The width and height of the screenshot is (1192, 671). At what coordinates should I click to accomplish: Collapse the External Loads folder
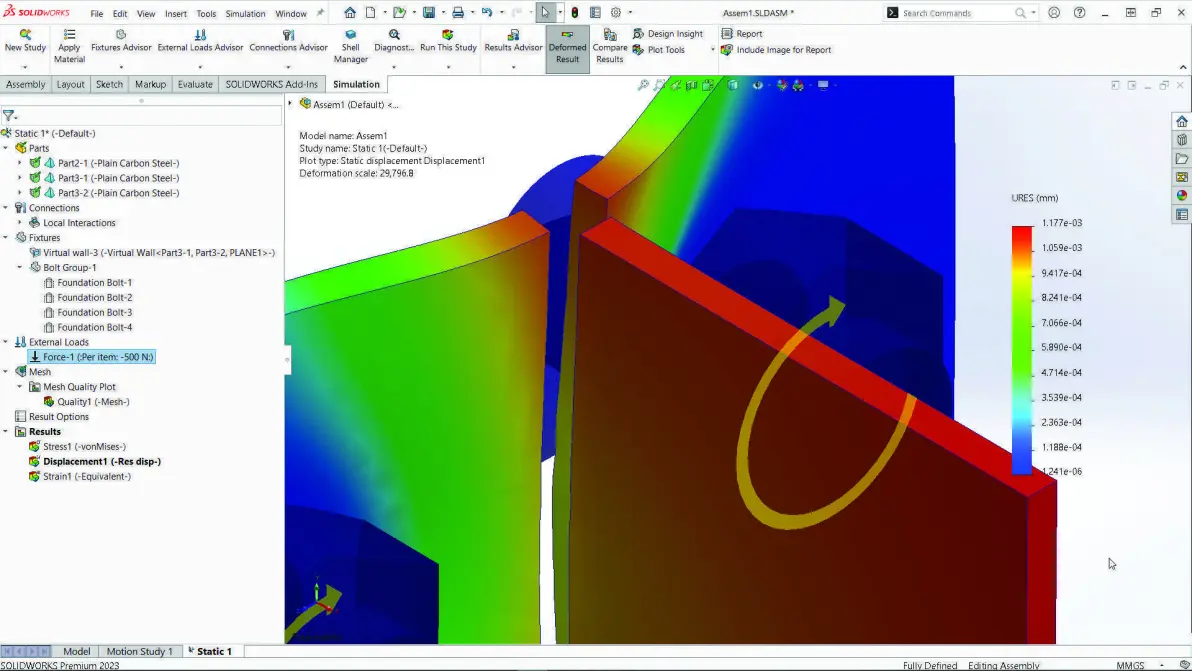pos(5,342)
